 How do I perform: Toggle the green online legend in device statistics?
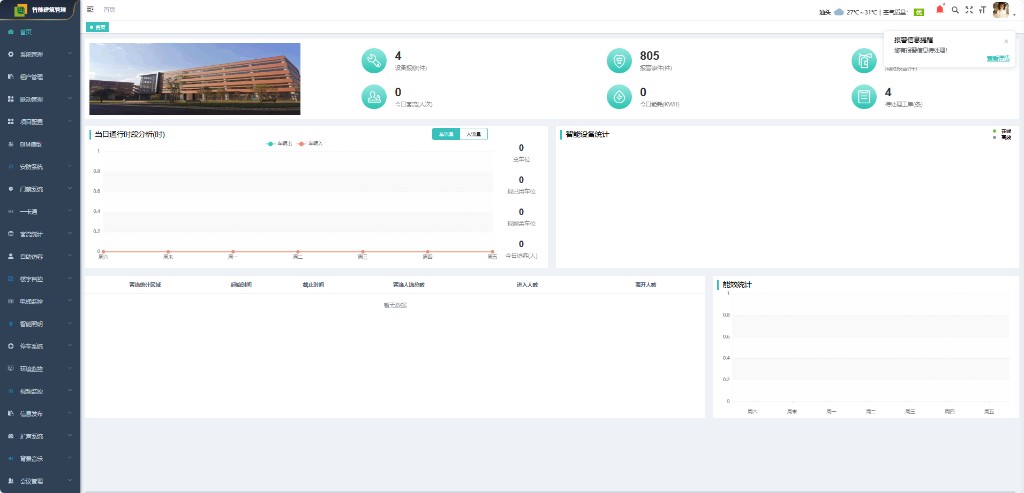click(x=1002, y=131)
